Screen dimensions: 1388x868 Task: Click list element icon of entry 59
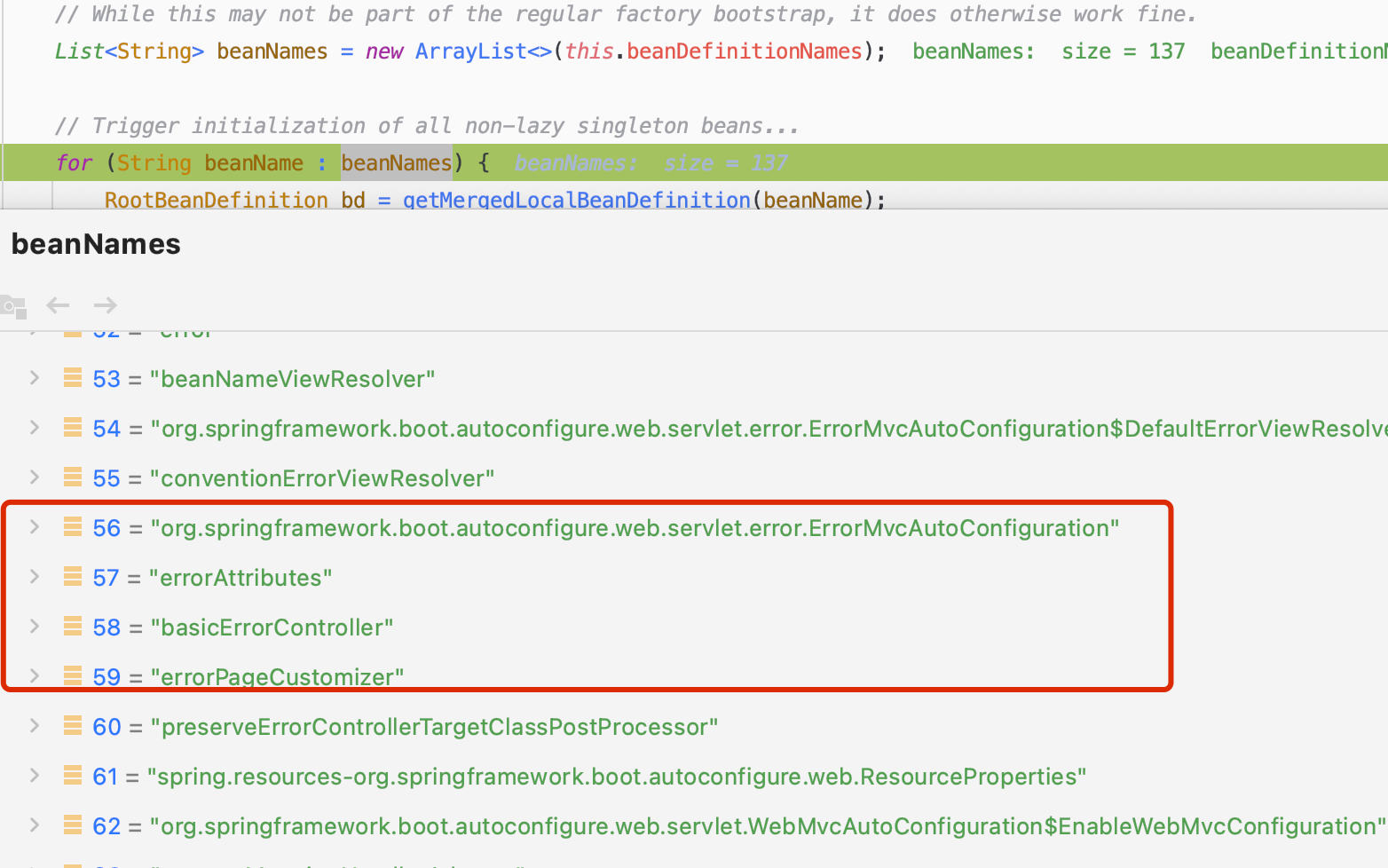pos(73,676)
